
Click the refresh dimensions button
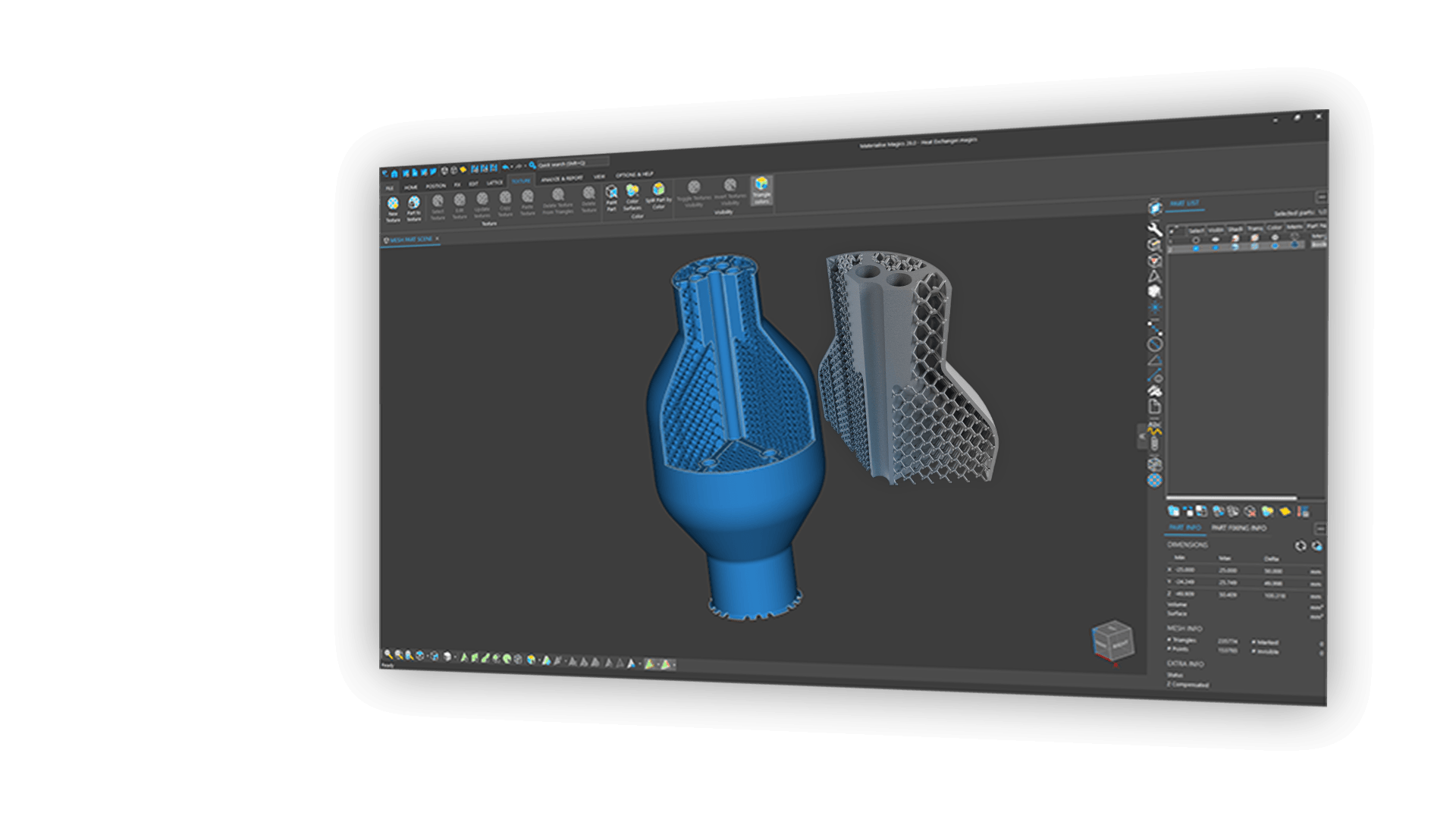pos(1301,546)
